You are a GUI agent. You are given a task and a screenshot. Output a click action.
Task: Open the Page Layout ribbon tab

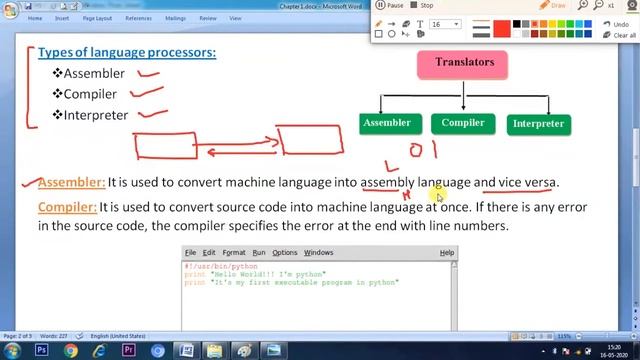click(x=97, y=18)
